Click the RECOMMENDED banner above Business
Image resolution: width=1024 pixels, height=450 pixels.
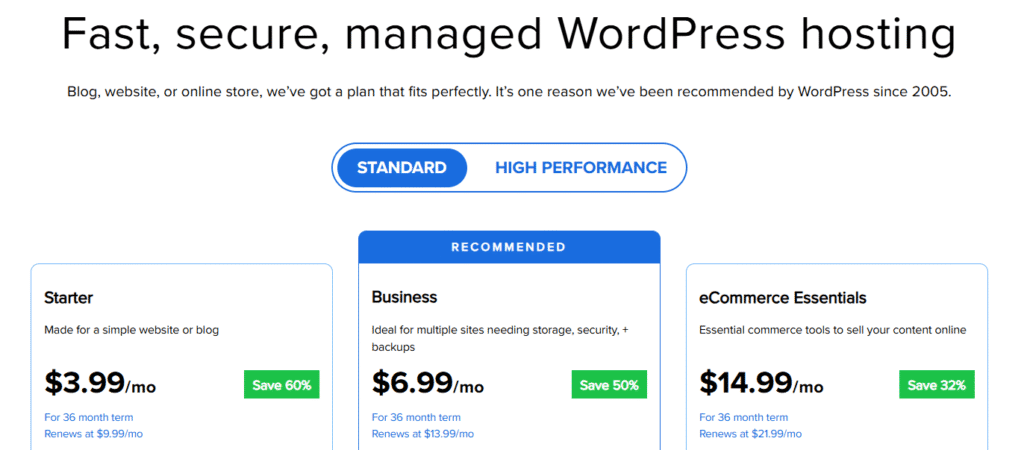(x=508, y=247)
